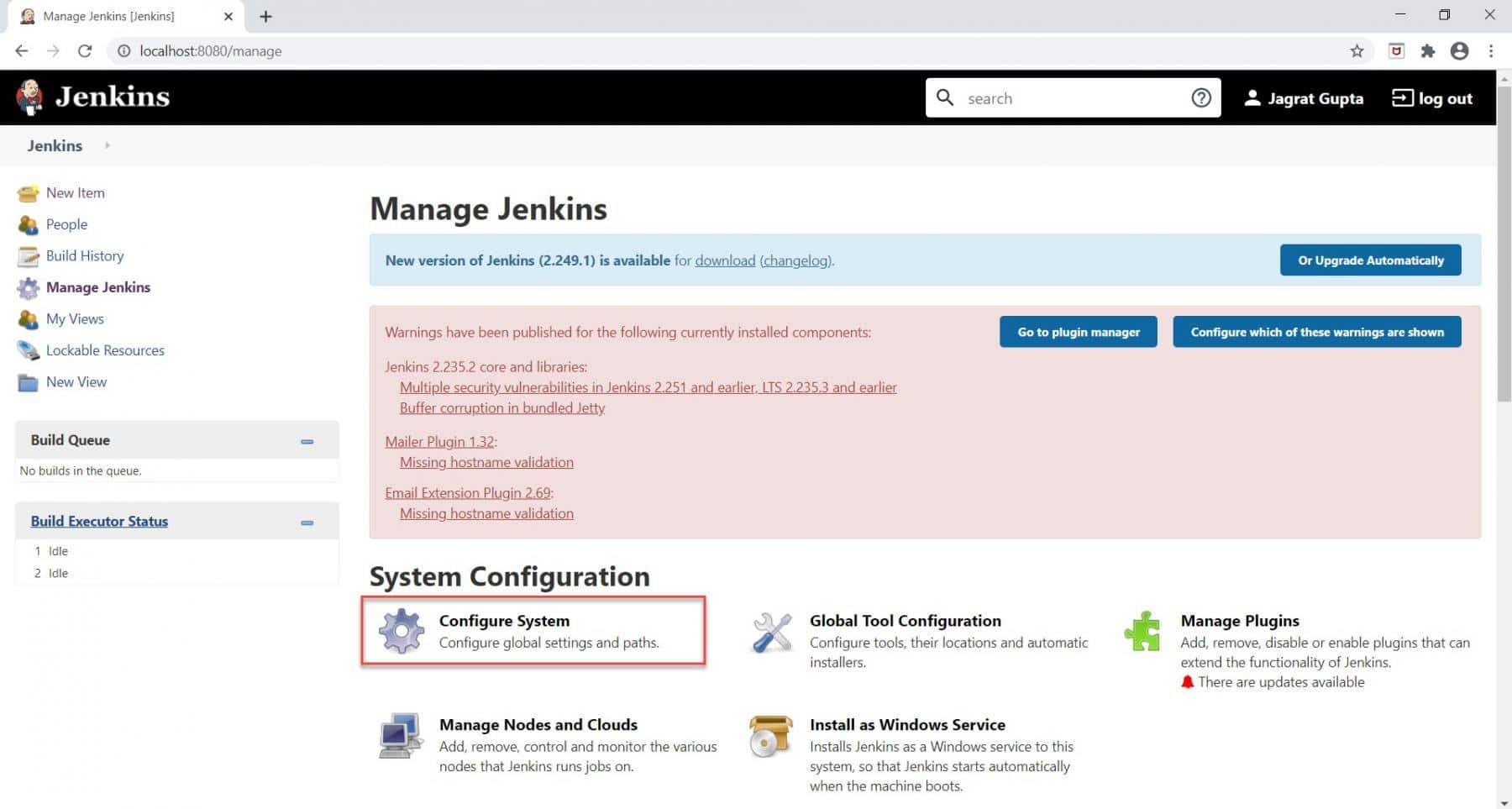Click the Manage Nodes and Clouds computer icon
The height and width of the screenshot is (809, 1512).
pyautogui.click(x=401, y=736)
